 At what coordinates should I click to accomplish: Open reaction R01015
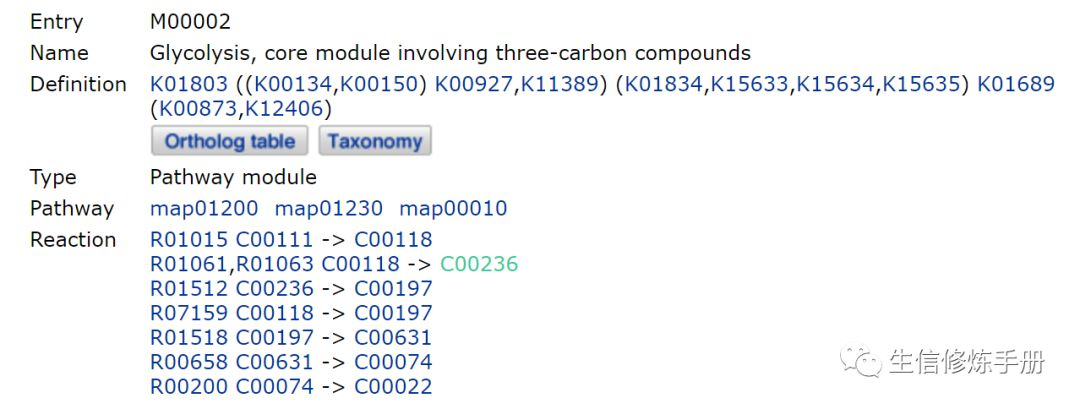click(x=189, y=240)
